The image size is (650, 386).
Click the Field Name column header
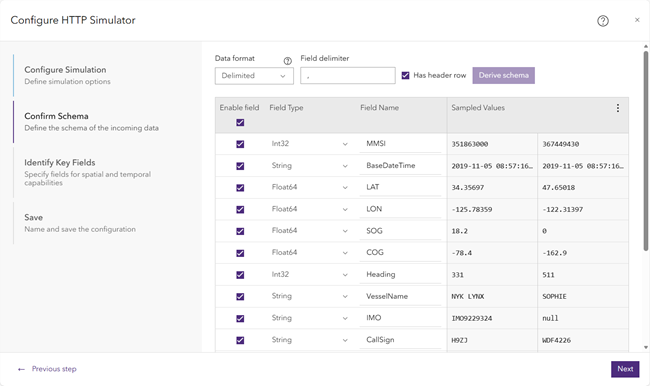[x=379, y=108]
